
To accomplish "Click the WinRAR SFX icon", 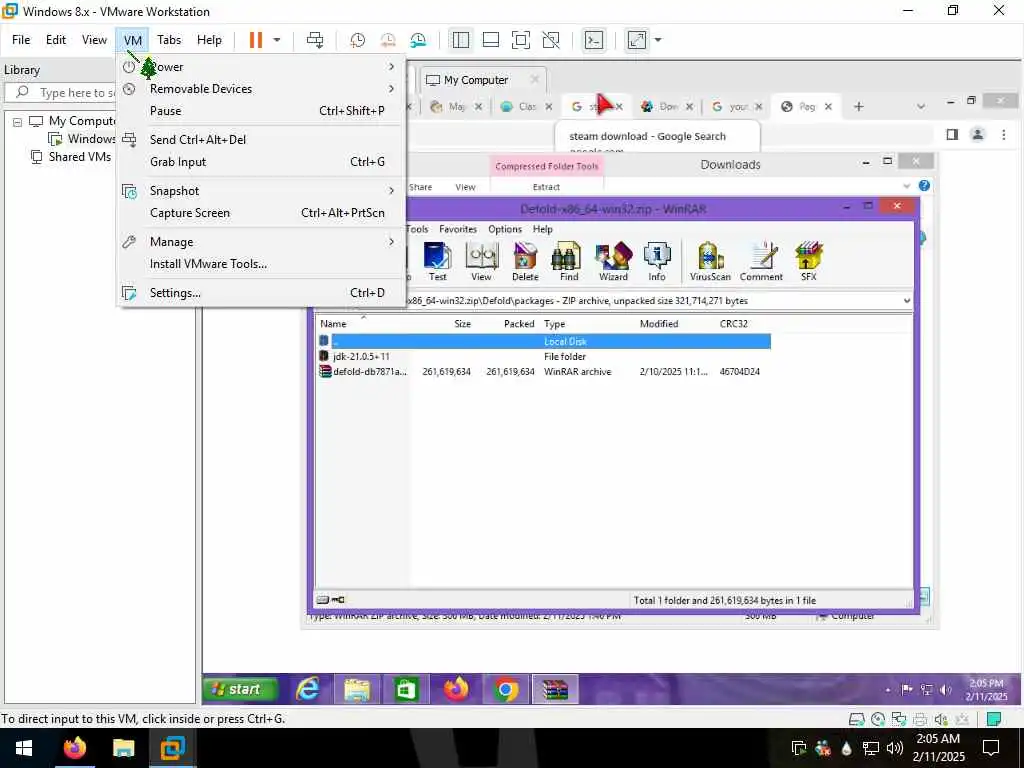I will point(808,261).
